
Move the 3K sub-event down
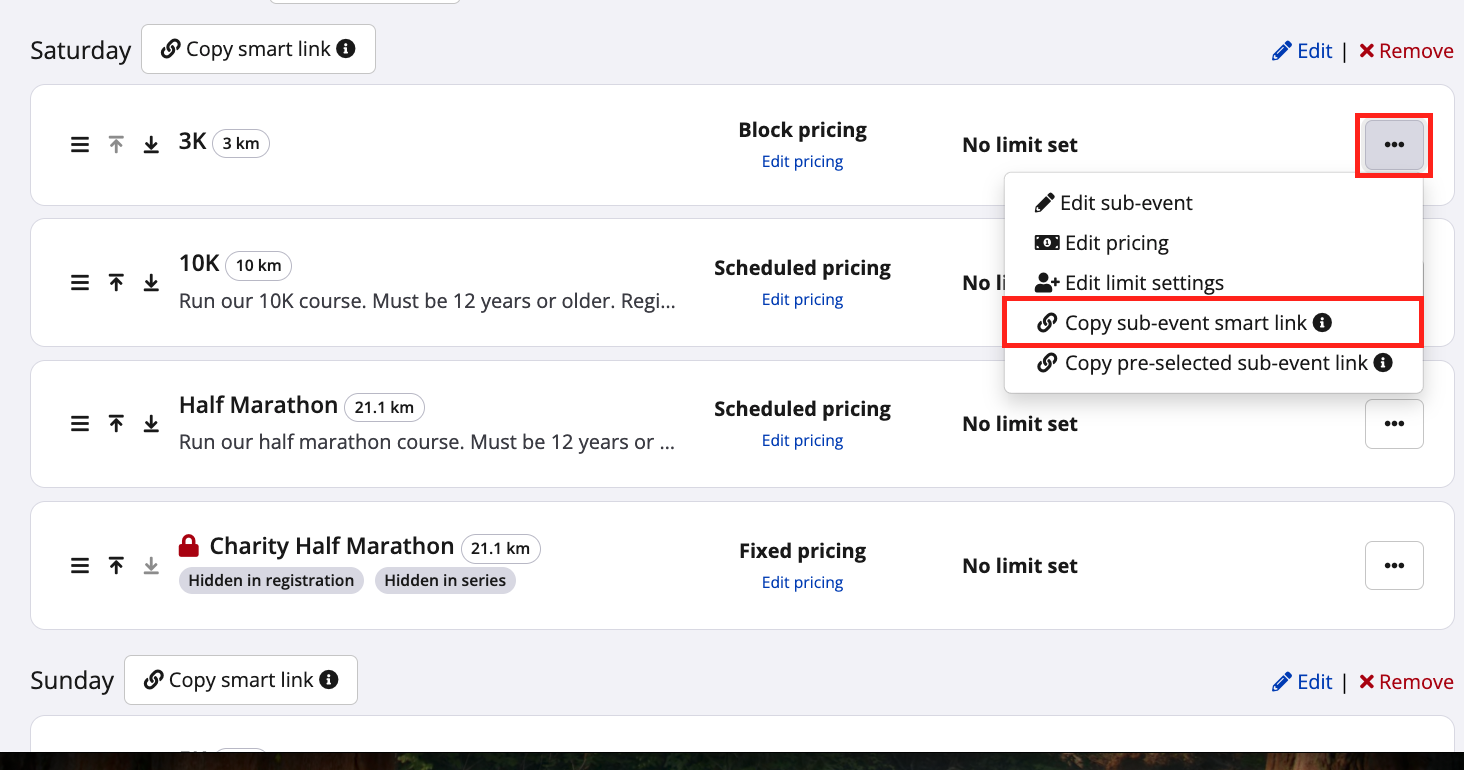point(151,145)
